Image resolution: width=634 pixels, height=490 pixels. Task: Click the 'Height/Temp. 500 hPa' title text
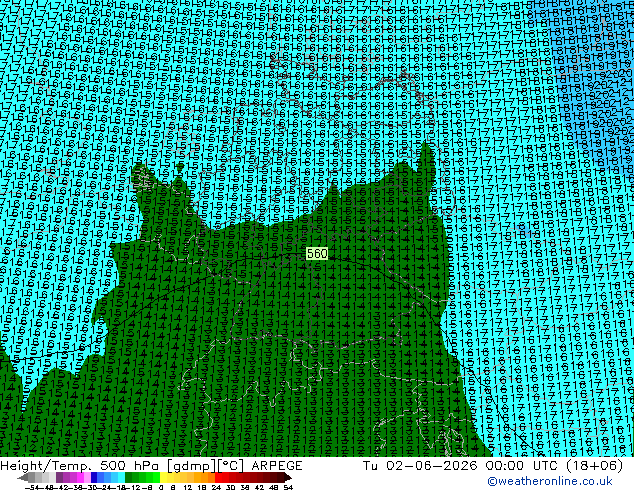pos(82,465)
